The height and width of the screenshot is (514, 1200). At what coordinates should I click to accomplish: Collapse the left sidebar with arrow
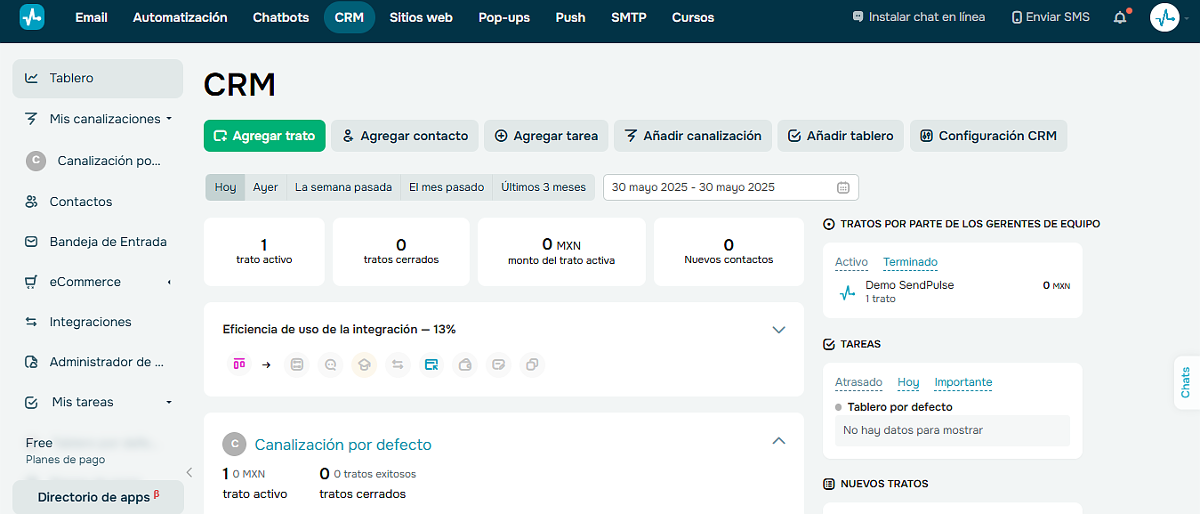(x=189, y=472)
